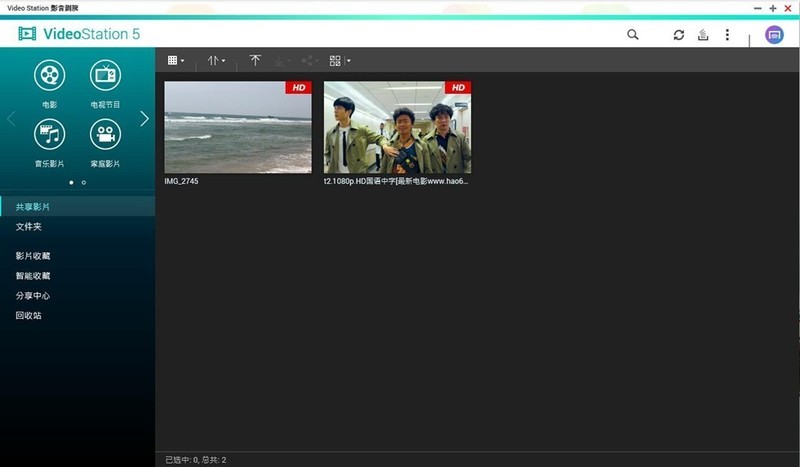Select 文件夹 in the sidebar
Image resolution: width=800 pixels, height=467 pixels.
coord(28,227)
